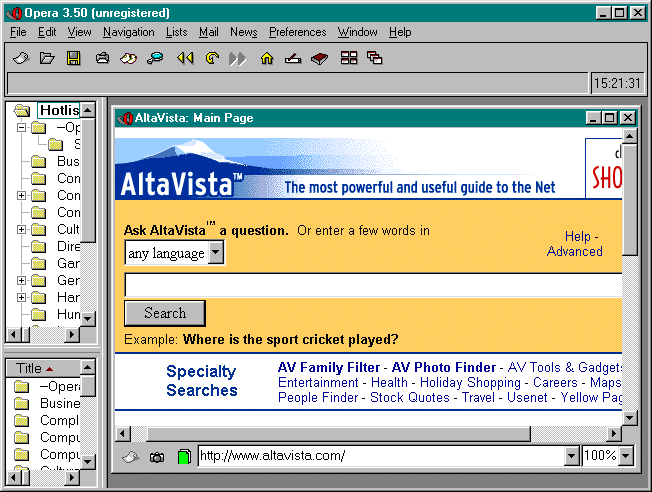Expand the second Con folder in the tree
652x492 pixels.
pyautogui.click(x=21, y=195)
